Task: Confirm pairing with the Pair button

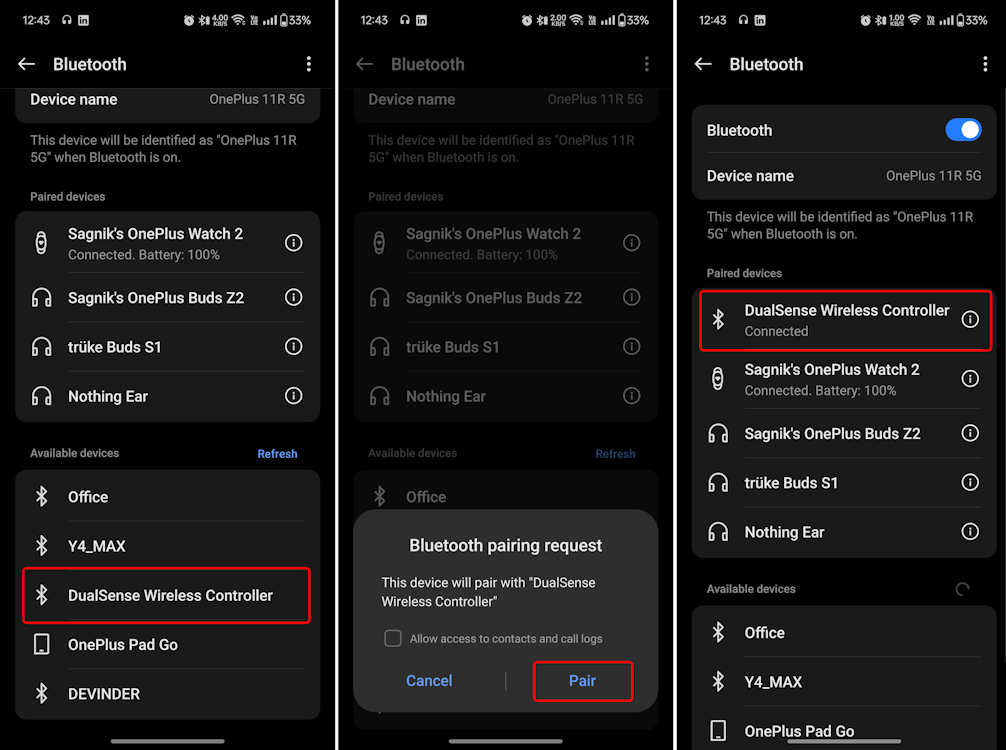Action: pyautogui.click(x=583, y=681)
